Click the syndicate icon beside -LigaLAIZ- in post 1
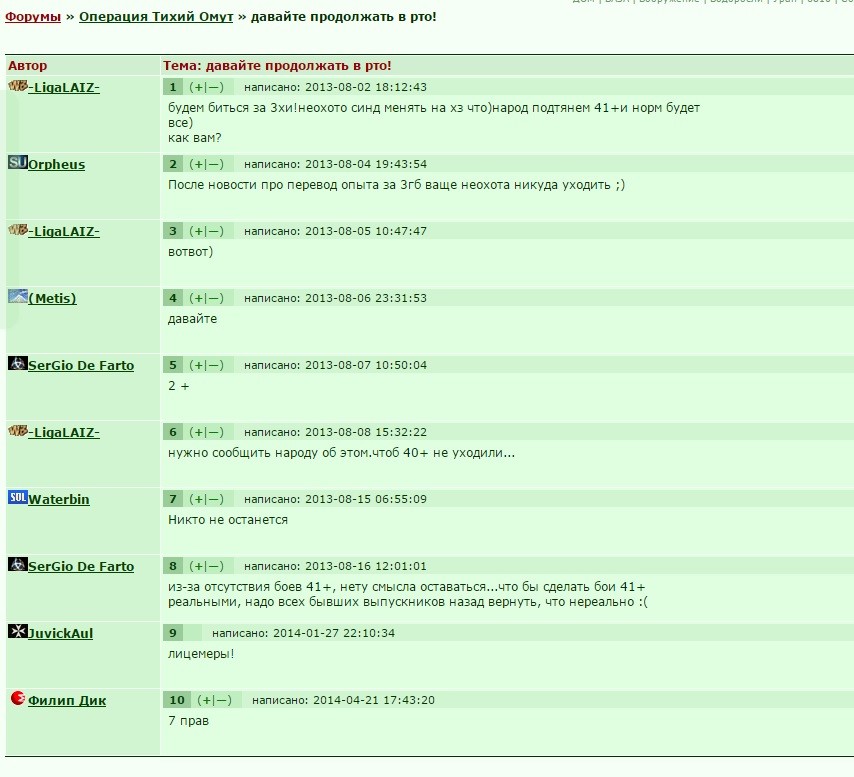 (x=17, y=86)
